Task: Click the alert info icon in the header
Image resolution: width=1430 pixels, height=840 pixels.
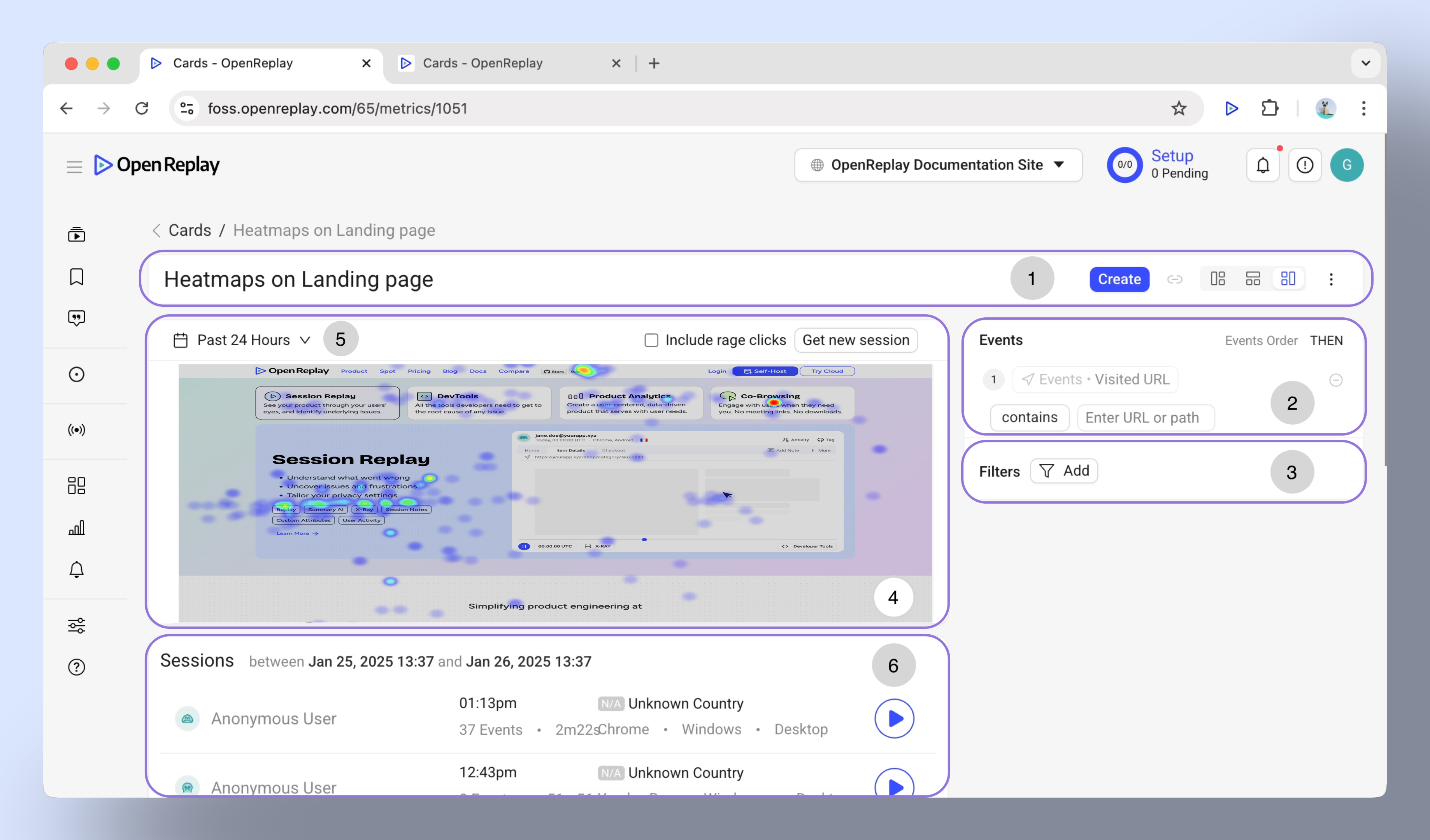Action: 1305,165
